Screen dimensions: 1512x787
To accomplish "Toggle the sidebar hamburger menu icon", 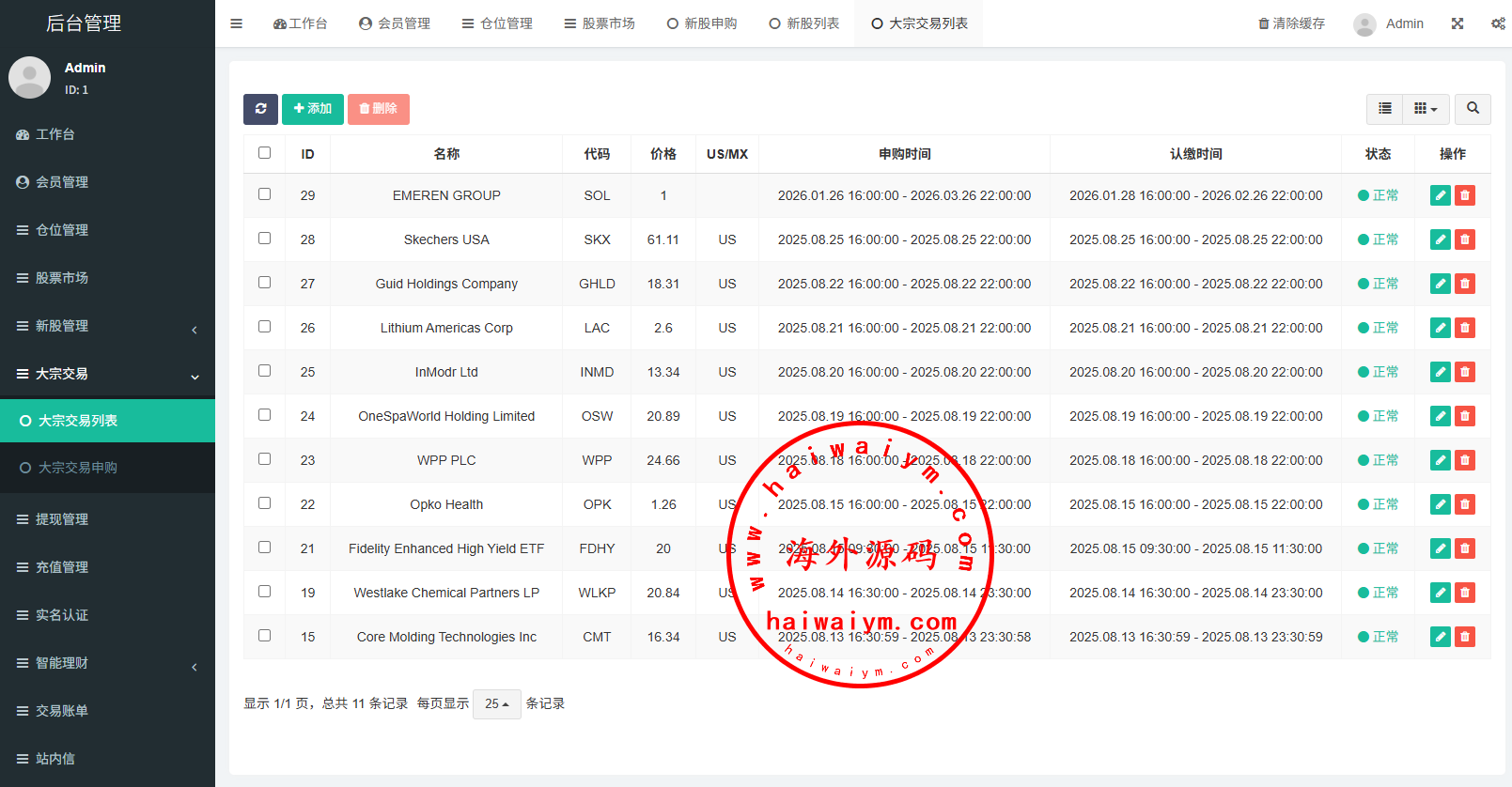I will pos(237,23).
